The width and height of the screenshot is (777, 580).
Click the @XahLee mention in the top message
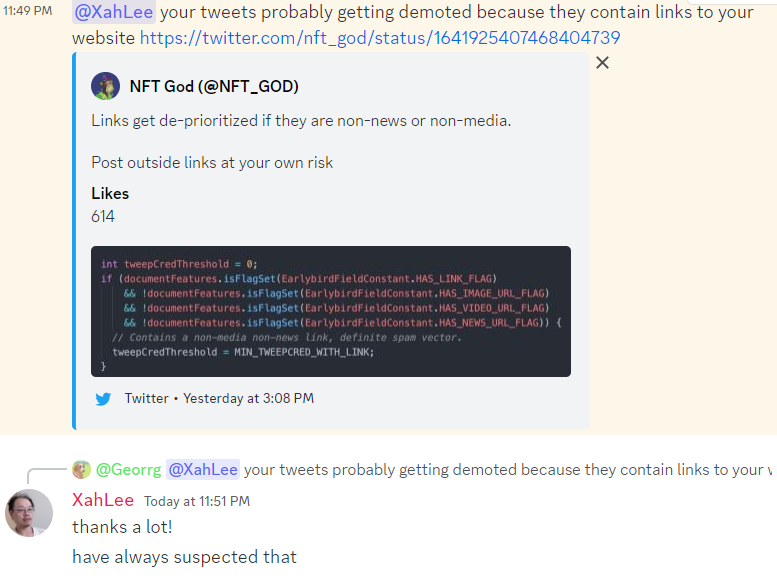pyautogui.click(x=114, y=13)
